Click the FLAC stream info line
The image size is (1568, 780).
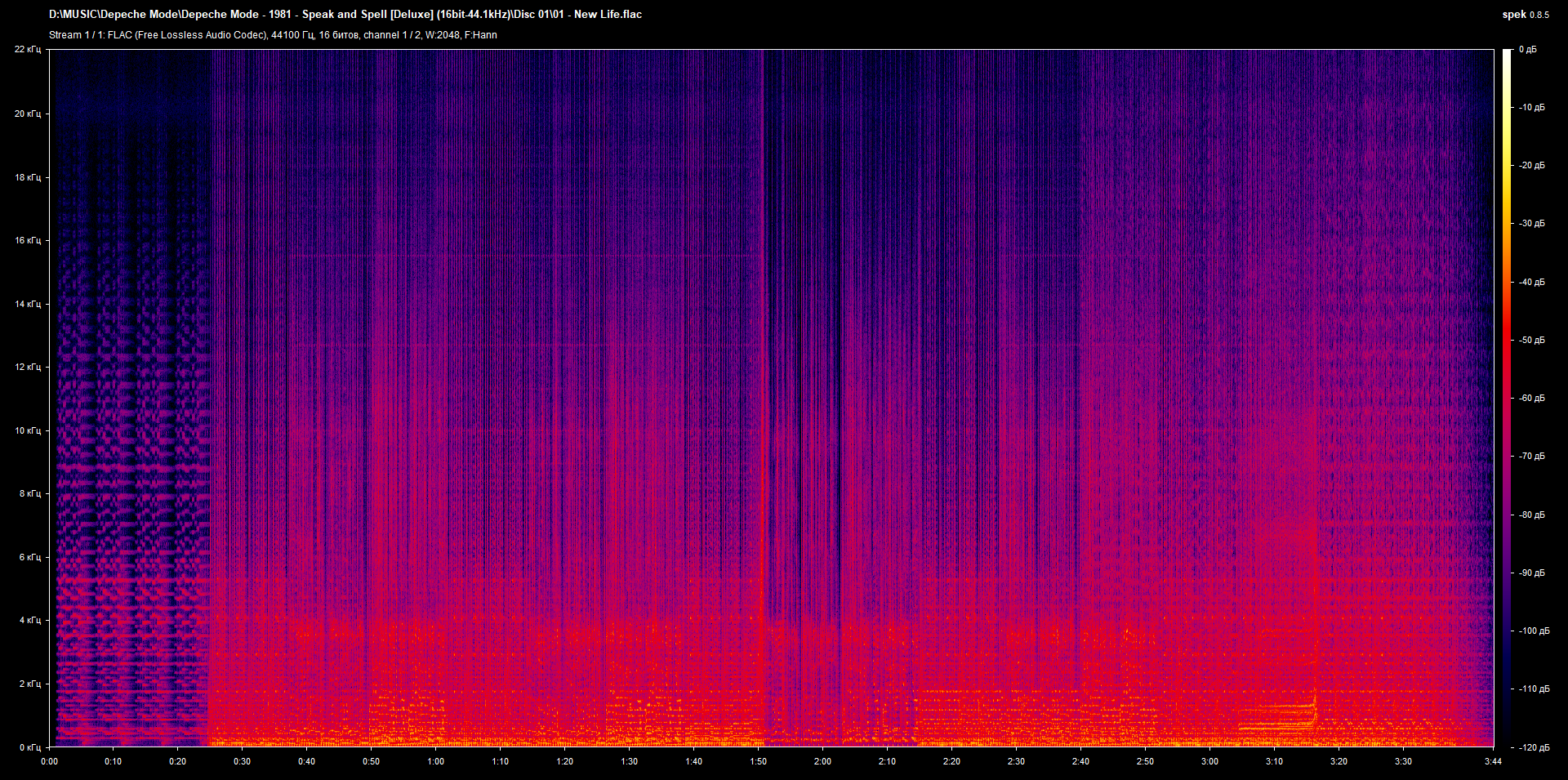point(273,35)
